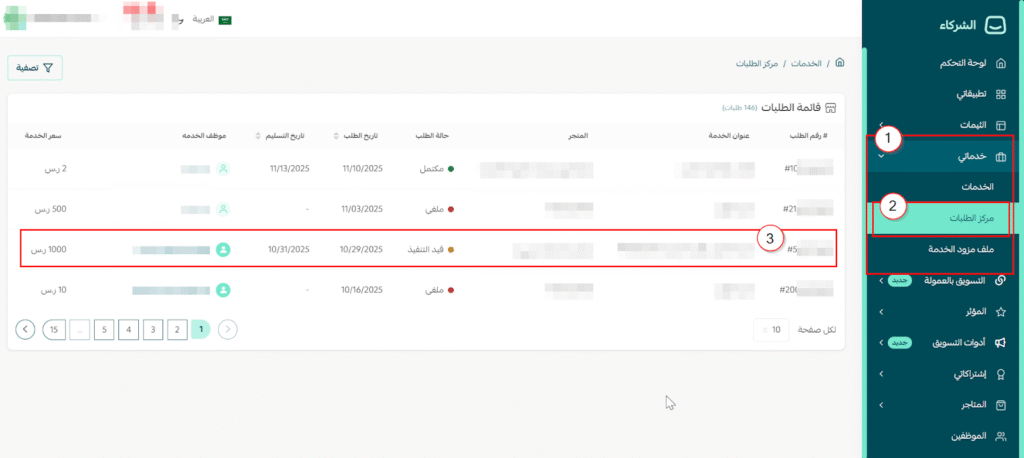
Task: Sort by order date (تاريخ الطلب) column
Action: [x=356, y=135]
